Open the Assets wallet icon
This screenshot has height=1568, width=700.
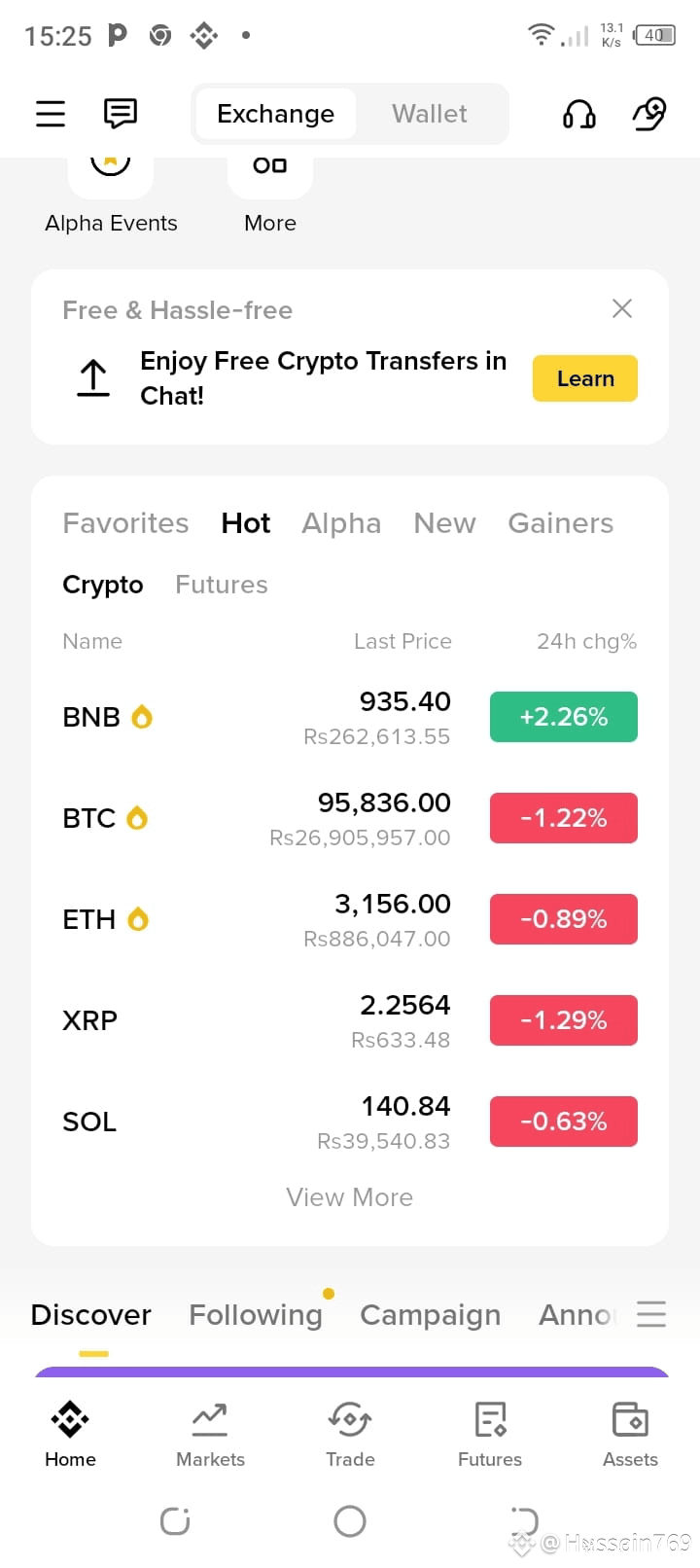[x=630, y=1419]
